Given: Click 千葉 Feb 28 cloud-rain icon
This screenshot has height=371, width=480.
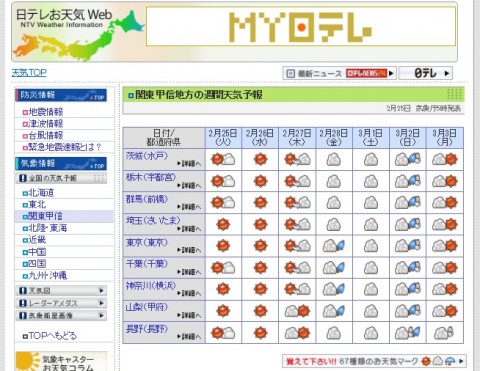Looking at the screenshot, I should coord(334,268).
